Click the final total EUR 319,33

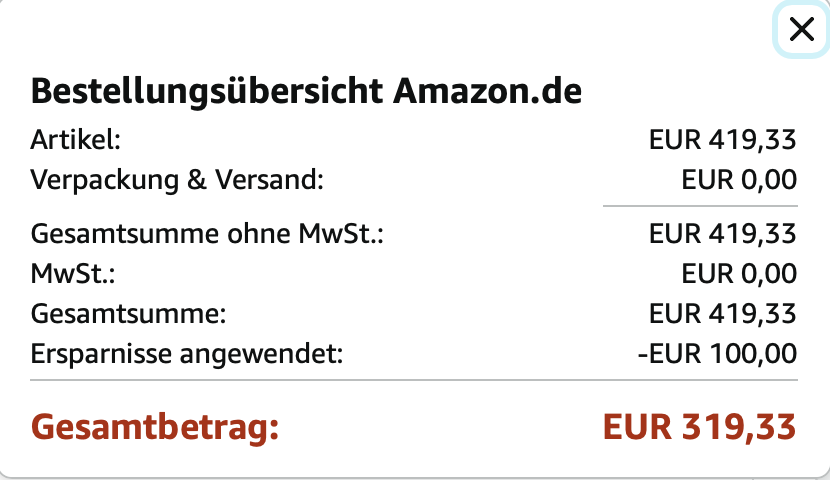(699, 428)
